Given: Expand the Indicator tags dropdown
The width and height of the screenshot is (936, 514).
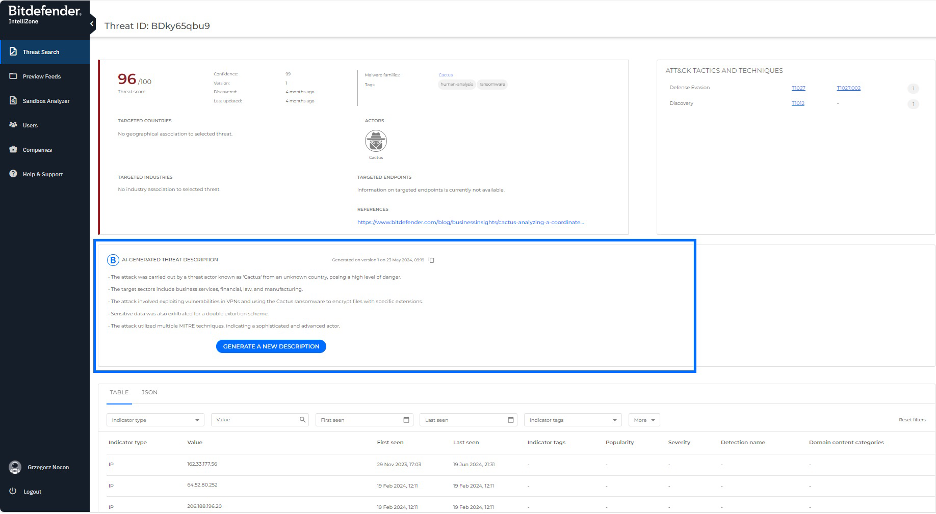Looking at the screenshot, I should tap(572, 420).
